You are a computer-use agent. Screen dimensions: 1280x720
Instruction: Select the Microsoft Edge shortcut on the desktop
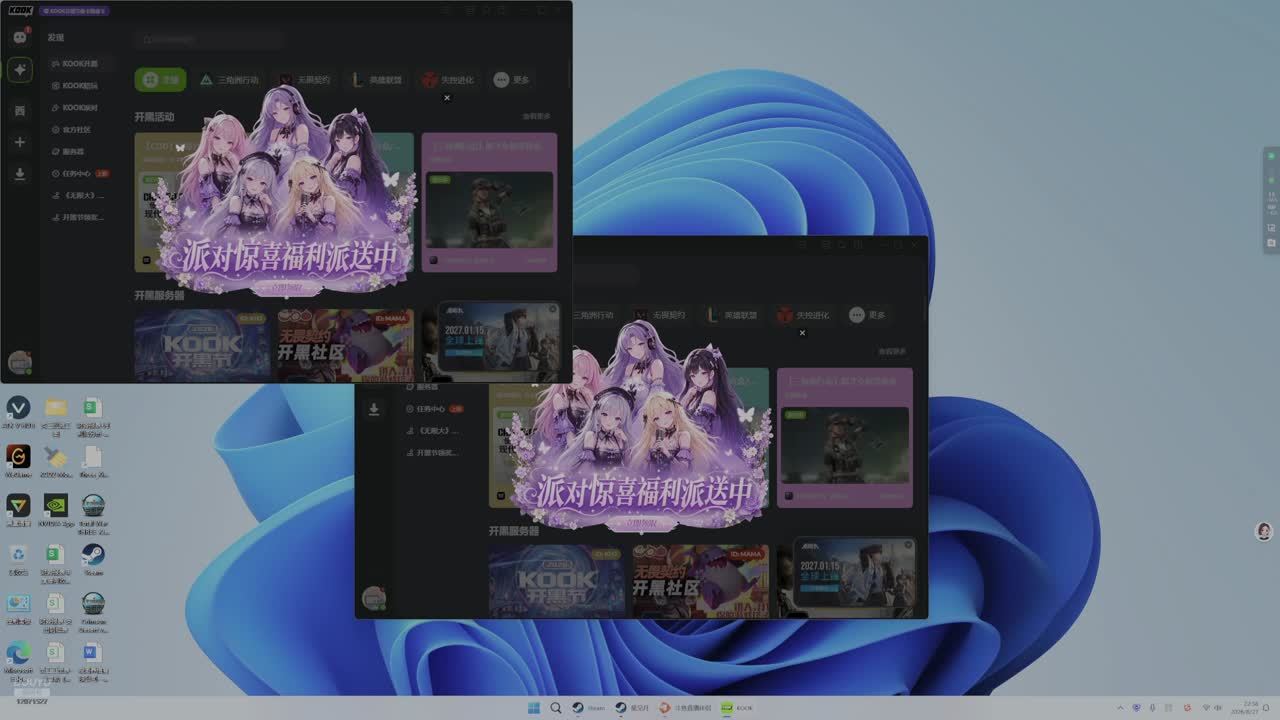18,659
